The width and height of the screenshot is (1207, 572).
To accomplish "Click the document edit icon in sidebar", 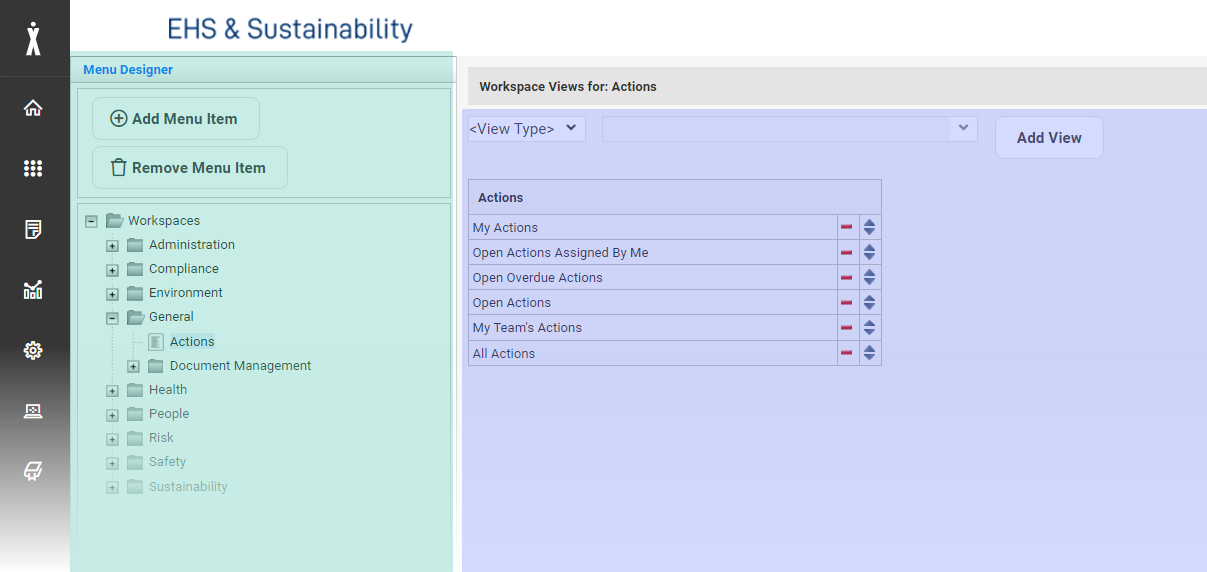I will (33, 230).
